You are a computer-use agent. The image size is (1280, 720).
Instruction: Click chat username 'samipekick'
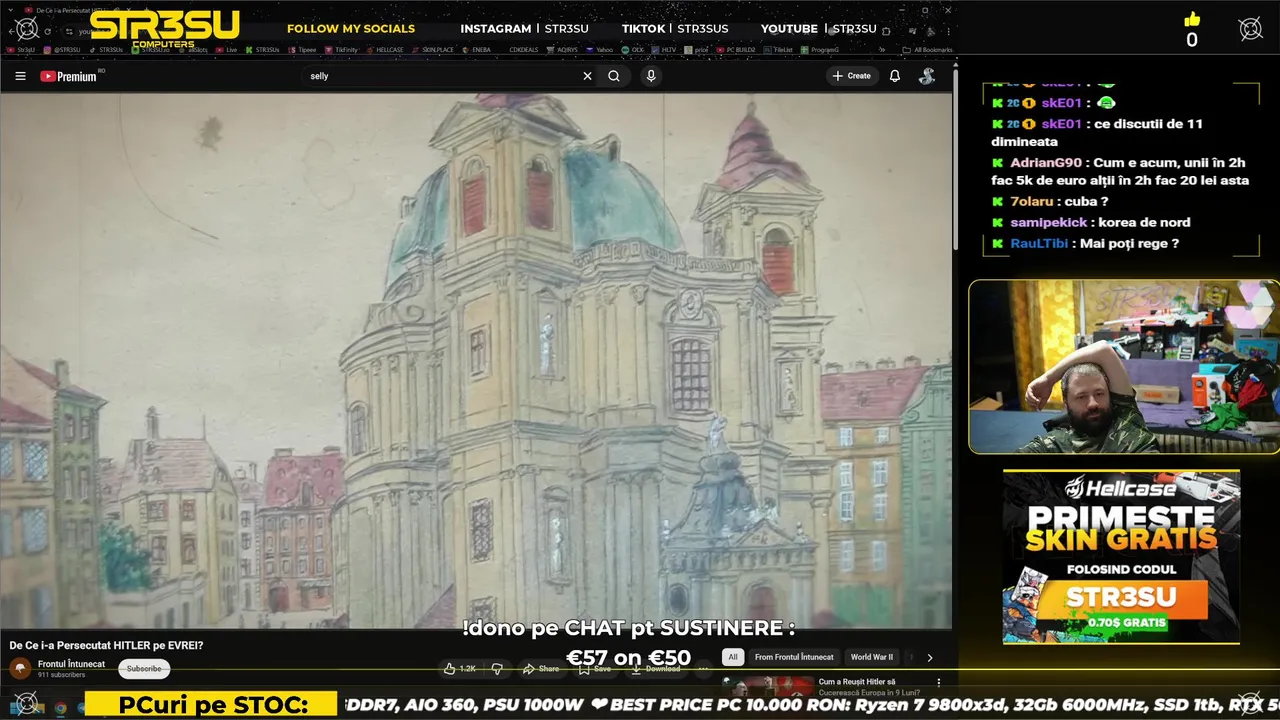(x=1050, y=222)
